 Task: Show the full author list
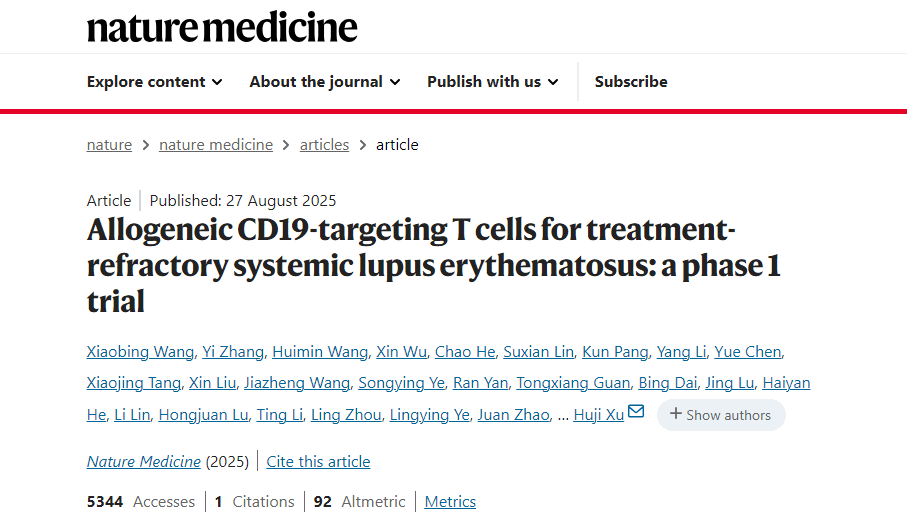721,415
